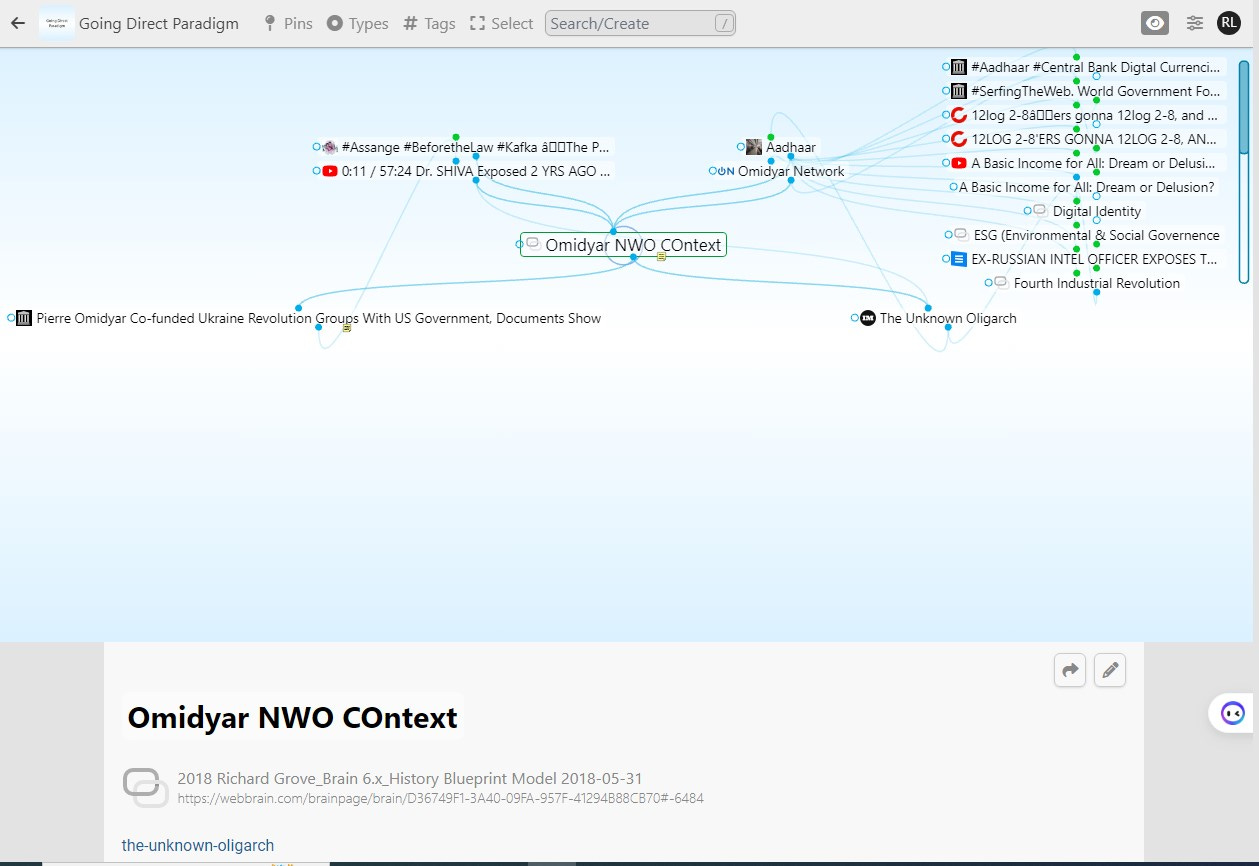Select the Omidyar Network thought

point(791,171)
